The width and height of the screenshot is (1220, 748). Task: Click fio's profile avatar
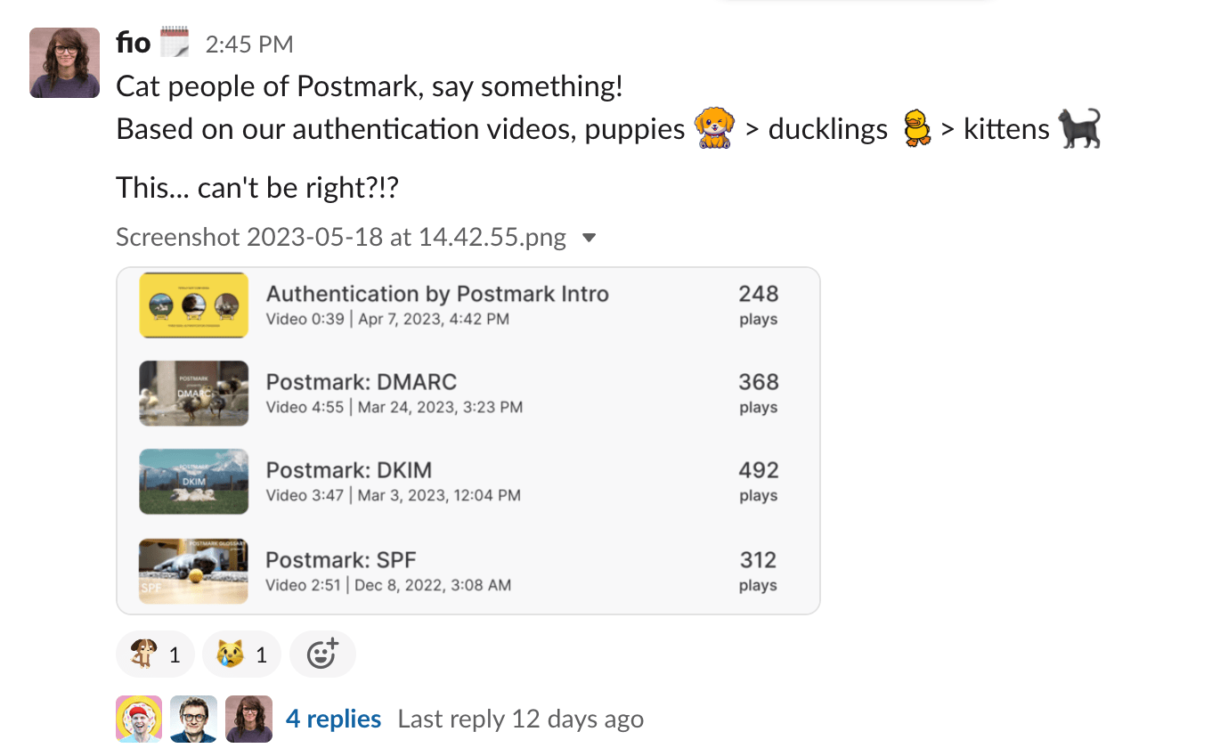[65, 62]
